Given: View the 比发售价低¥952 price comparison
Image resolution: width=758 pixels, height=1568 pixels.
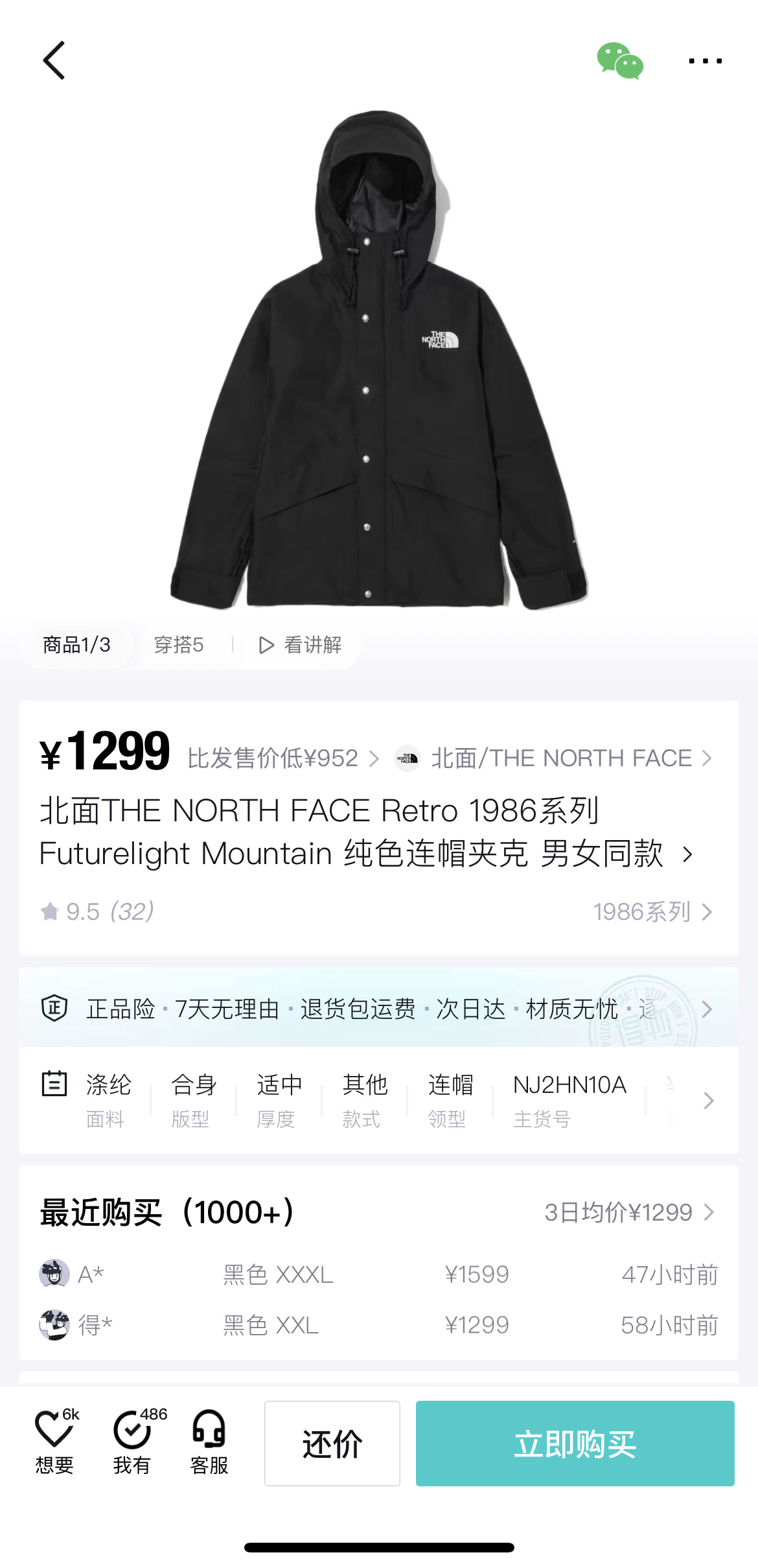Looking at the screenshot, I should tap(283, 758).
